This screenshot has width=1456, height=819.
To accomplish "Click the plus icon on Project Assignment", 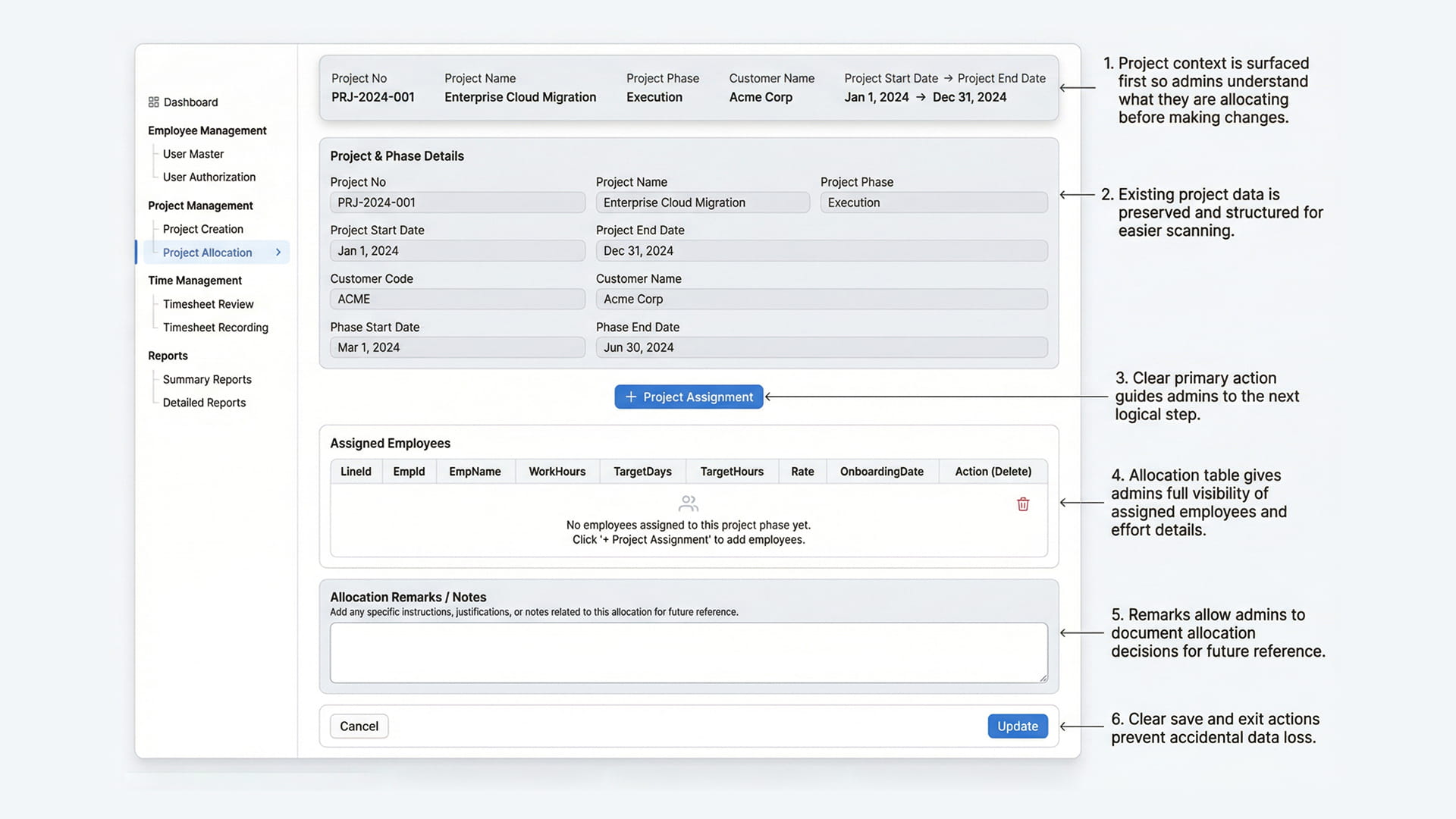I will (x=630, y=397).
